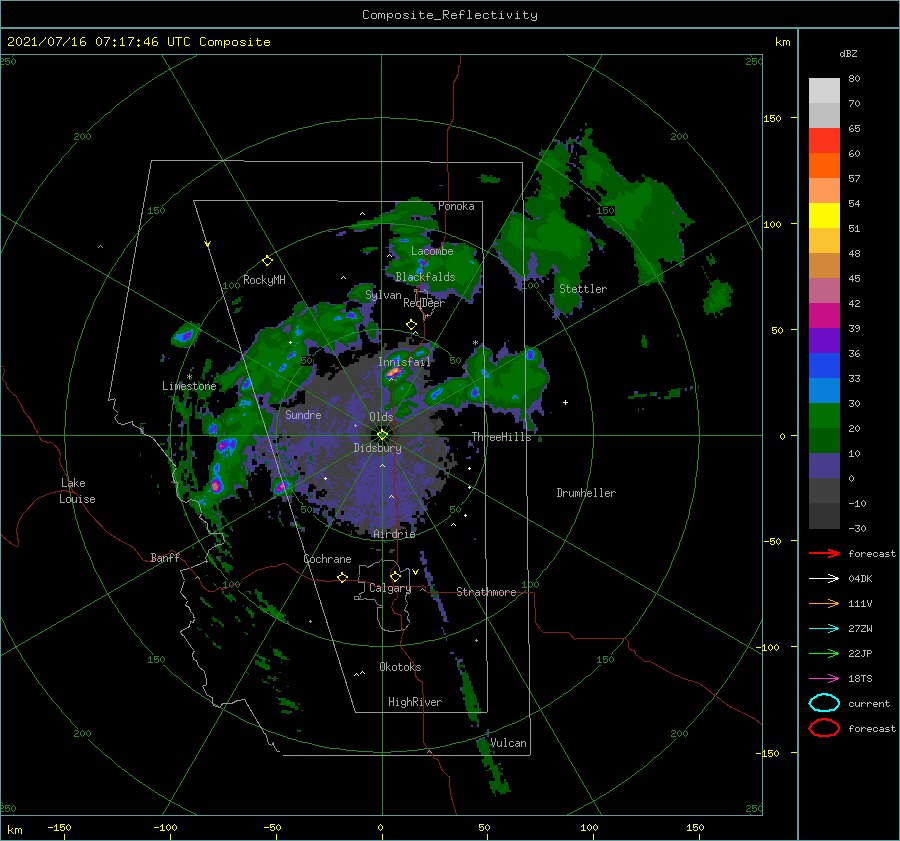Select the 42 dBZ magenta swatch
Viewport: 900px width, 841px height.
(824, 315)
